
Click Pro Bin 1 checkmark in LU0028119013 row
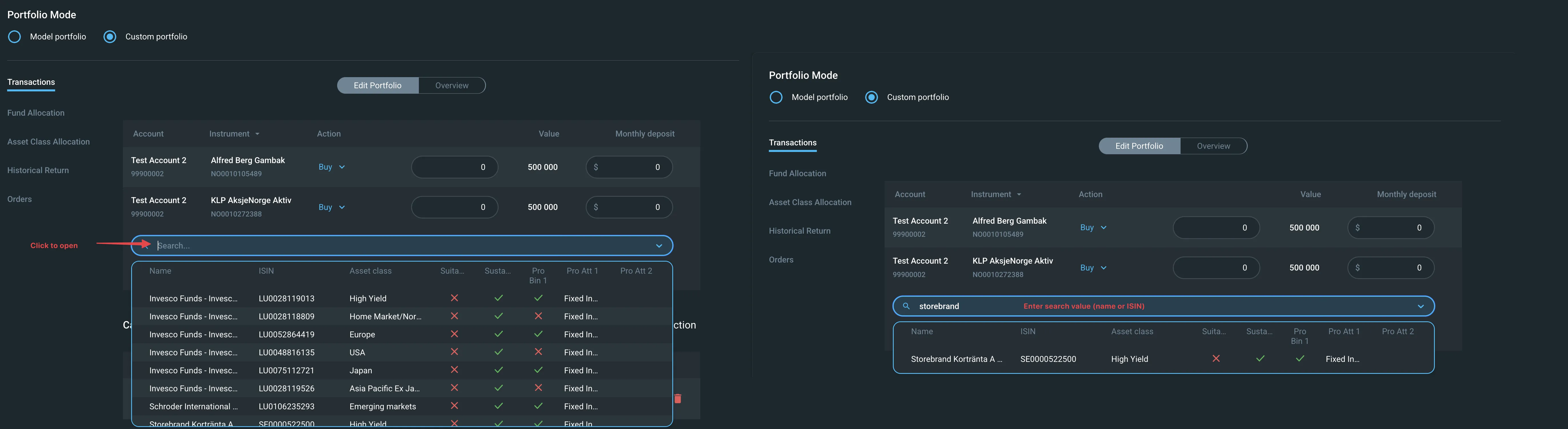(538, 298)
